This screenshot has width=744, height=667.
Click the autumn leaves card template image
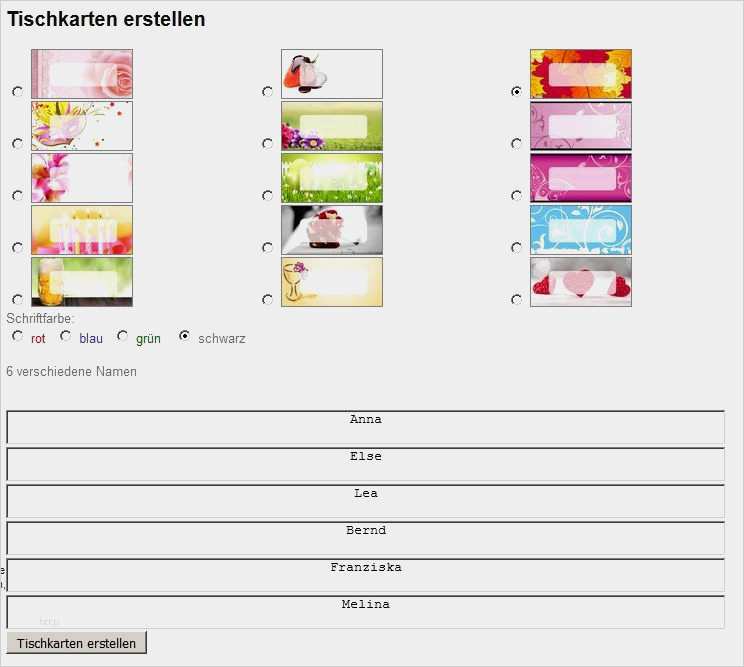(x=581, y=74)
